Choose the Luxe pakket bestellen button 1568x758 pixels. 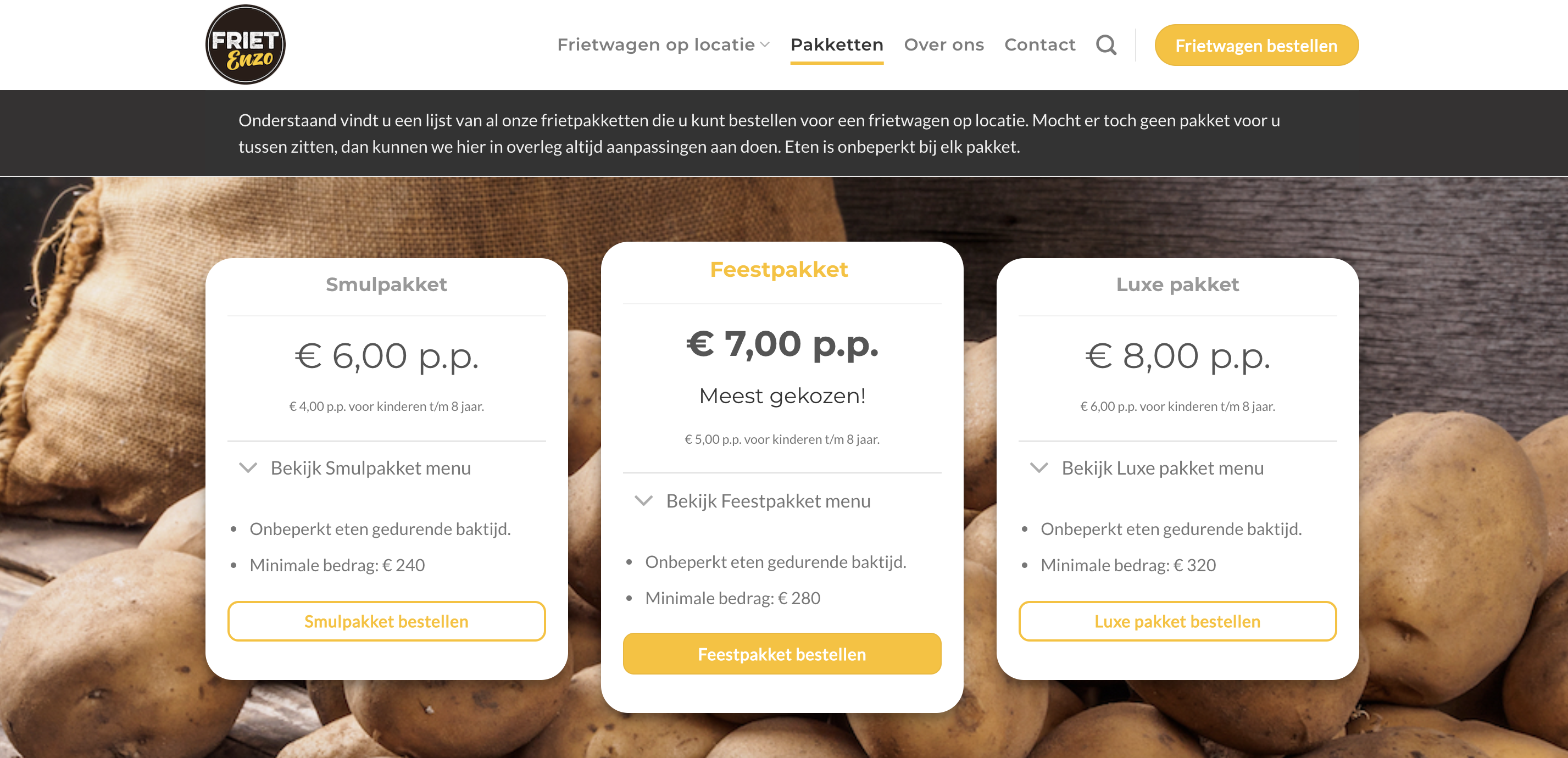point(1177,621)
